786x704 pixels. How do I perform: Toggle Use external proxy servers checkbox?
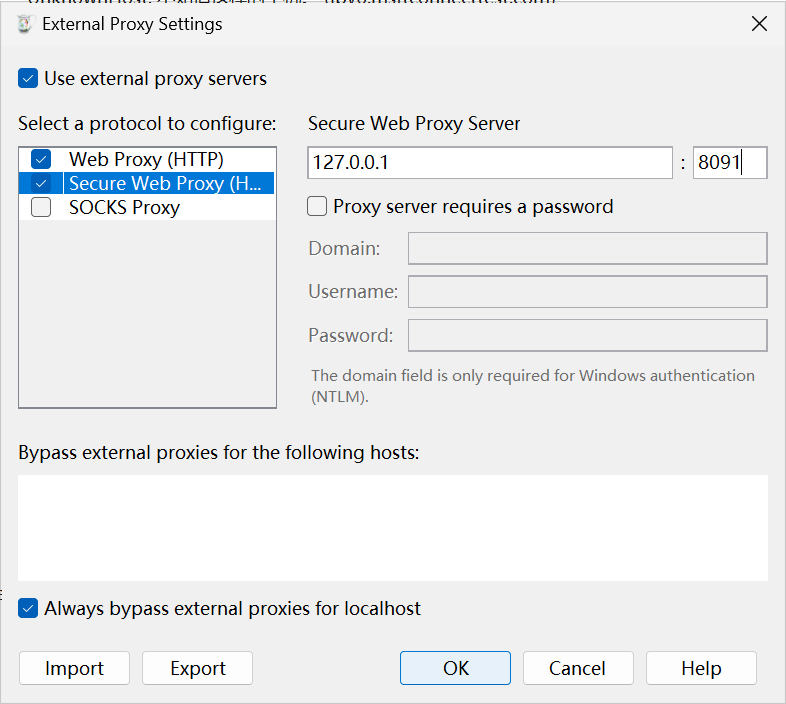coord(28,78)
